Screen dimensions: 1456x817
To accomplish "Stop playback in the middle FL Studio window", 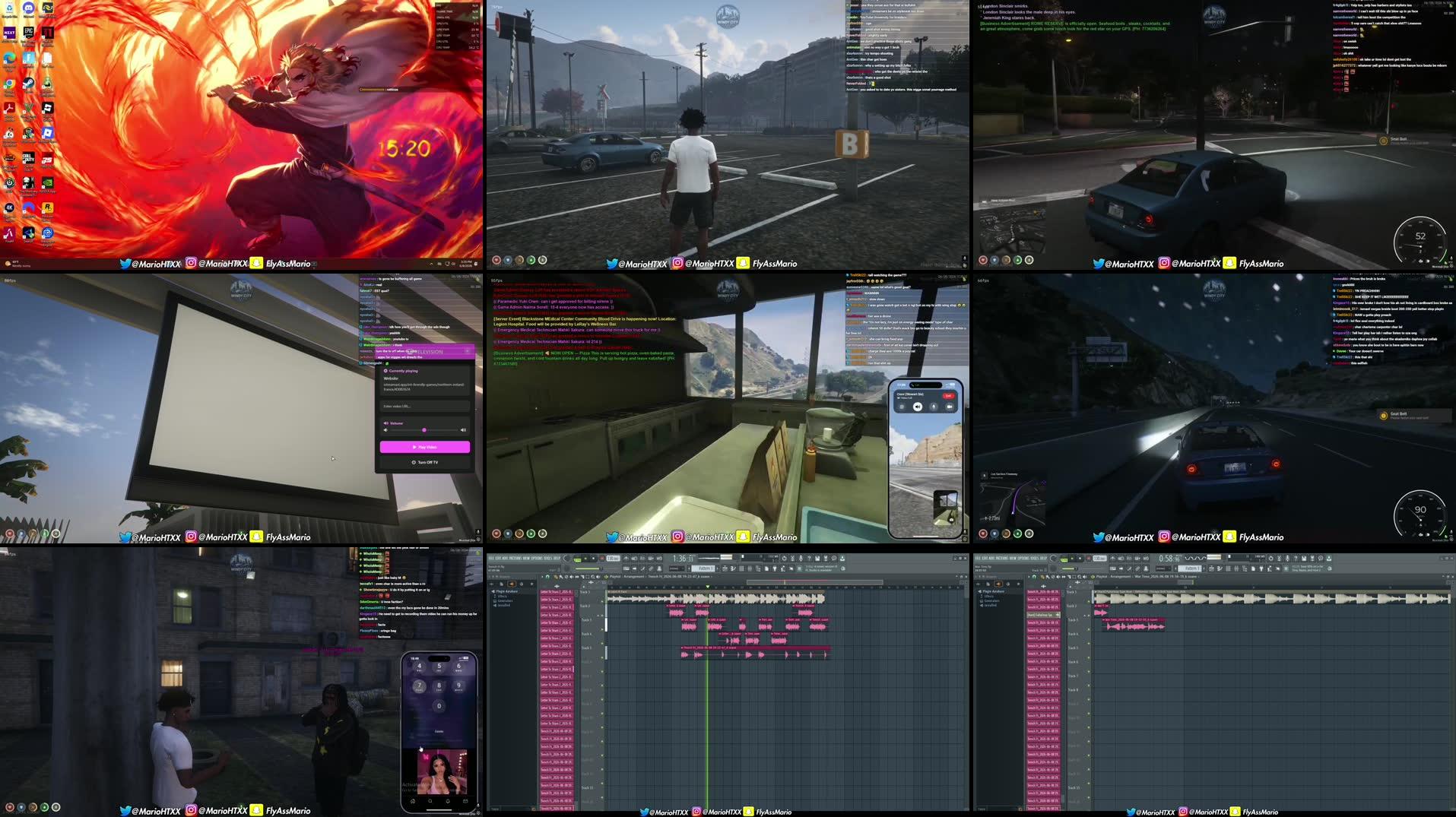I will (593, 559).
